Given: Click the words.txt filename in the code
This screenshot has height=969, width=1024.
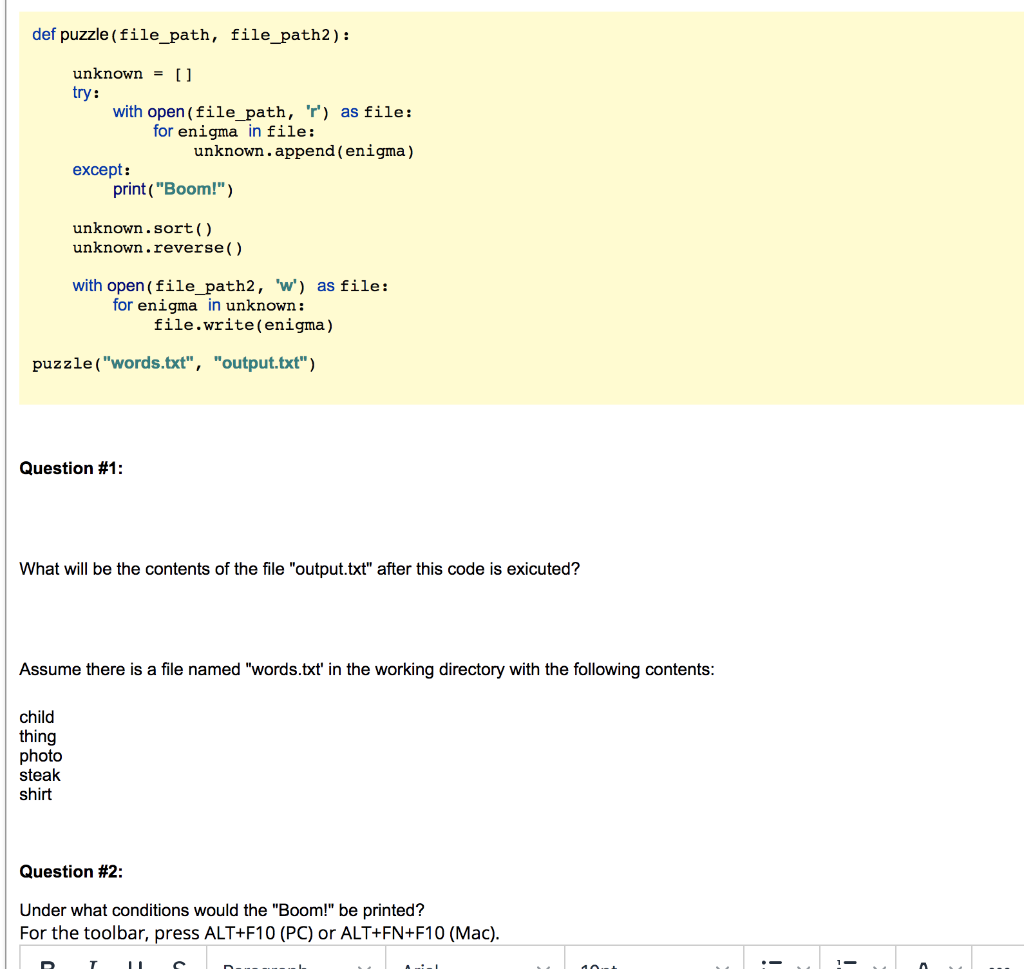Looking at the screenshot, I should (148, 362).
